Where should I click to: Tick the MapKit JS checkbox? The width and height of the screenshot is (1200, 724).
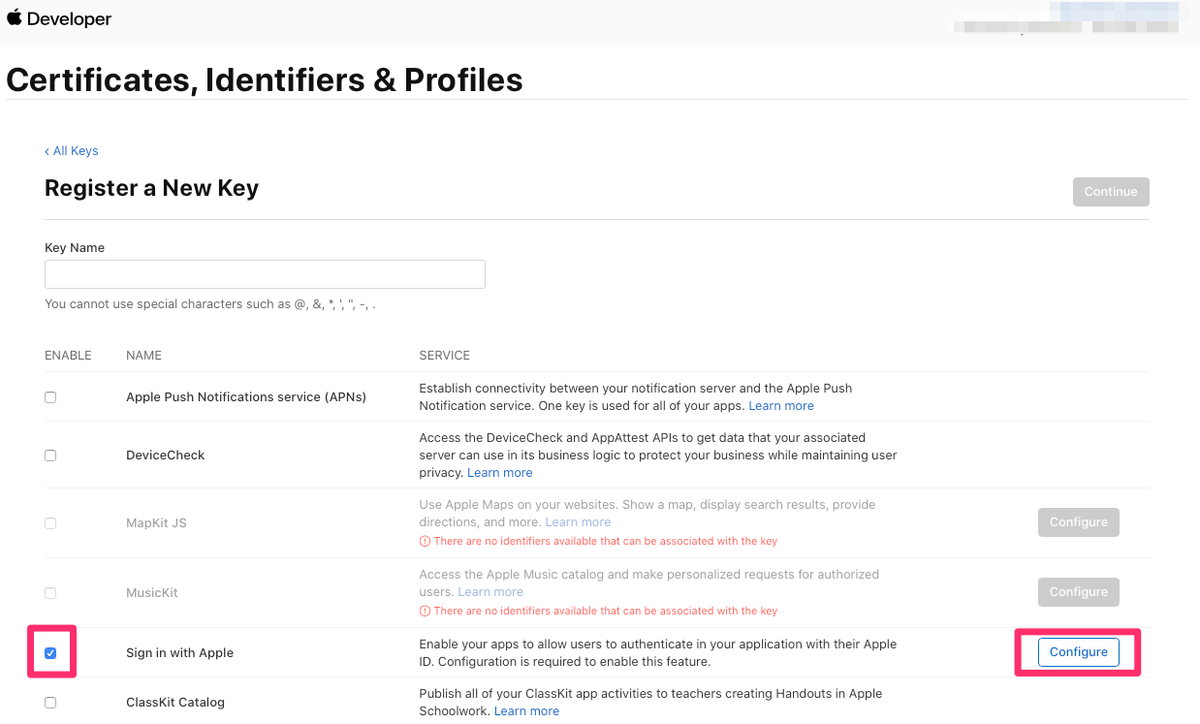51,523
